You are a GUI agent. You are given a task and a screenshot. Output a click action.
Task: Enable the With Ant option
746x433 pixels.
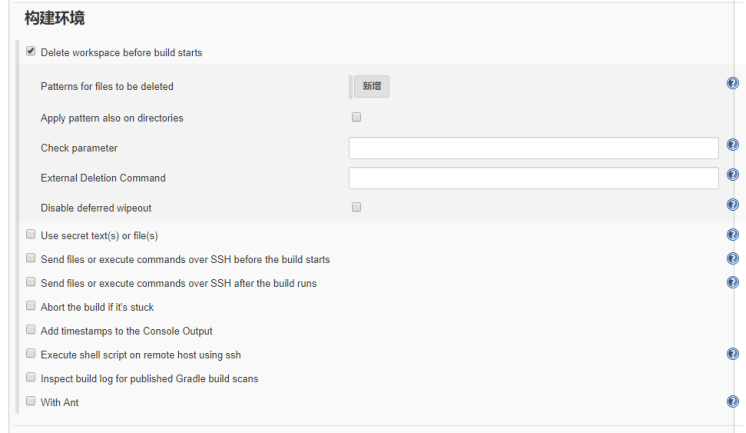(x=31, y=402)
